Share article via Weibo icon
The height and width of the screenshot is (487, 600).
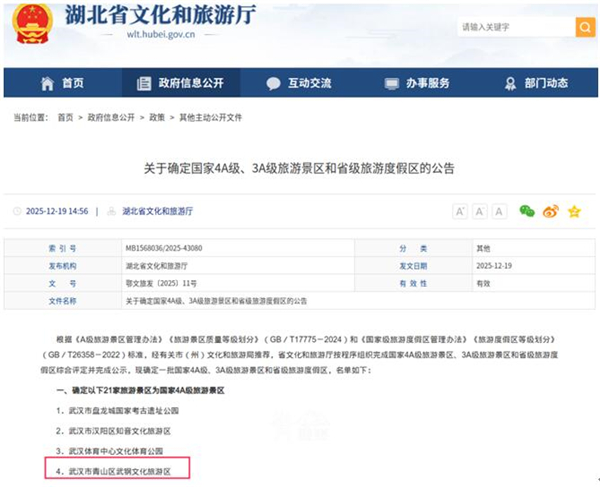pos(551,211)
